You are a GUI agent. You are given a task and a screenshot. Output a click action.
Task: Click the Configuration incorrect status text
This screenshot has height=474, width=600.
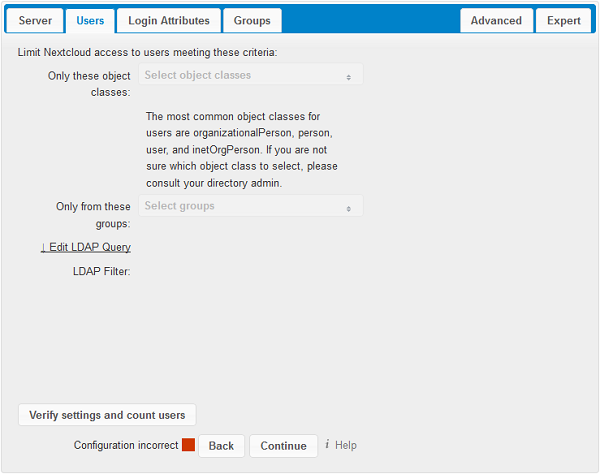126,446
